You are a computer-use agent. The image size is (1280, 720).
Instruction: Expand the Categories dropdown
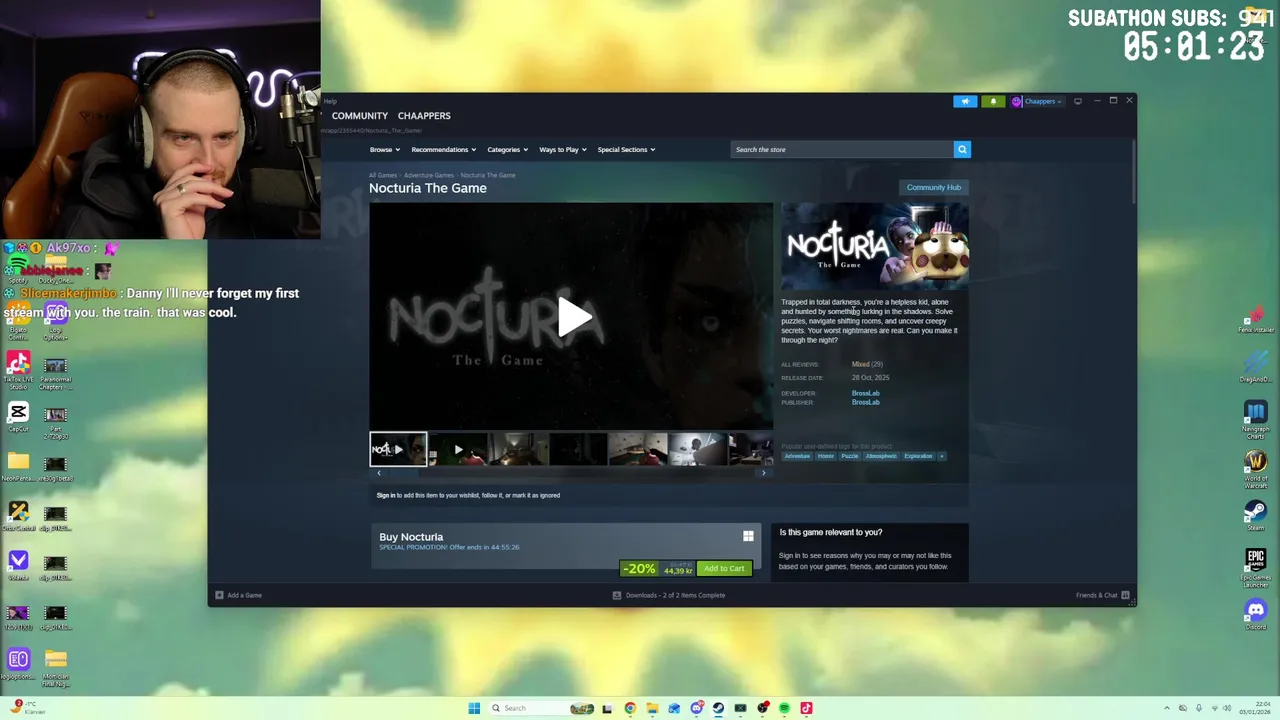tap(507, 149)
